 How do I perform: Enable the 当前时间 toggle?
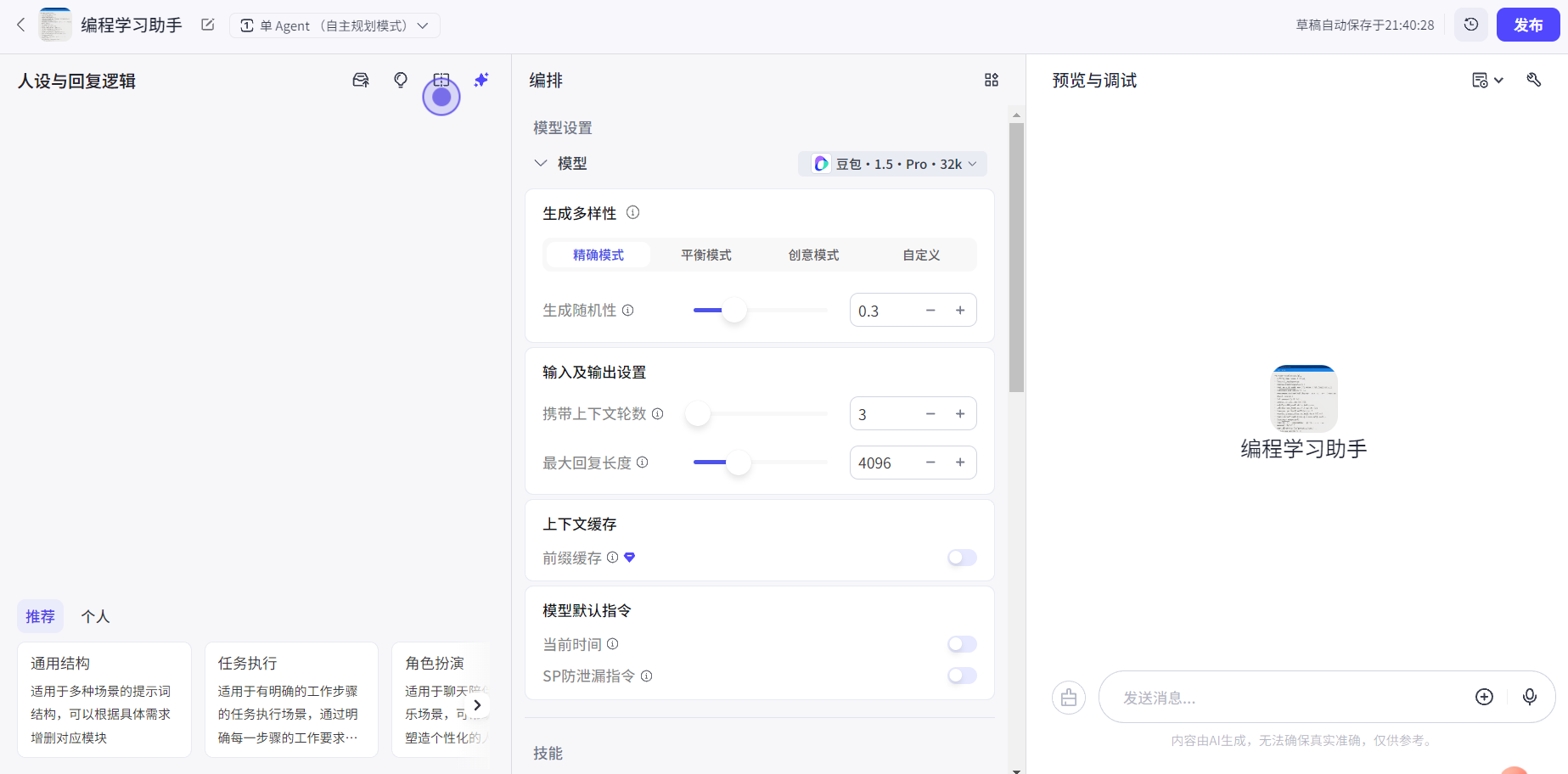click(x=962, y=644)
